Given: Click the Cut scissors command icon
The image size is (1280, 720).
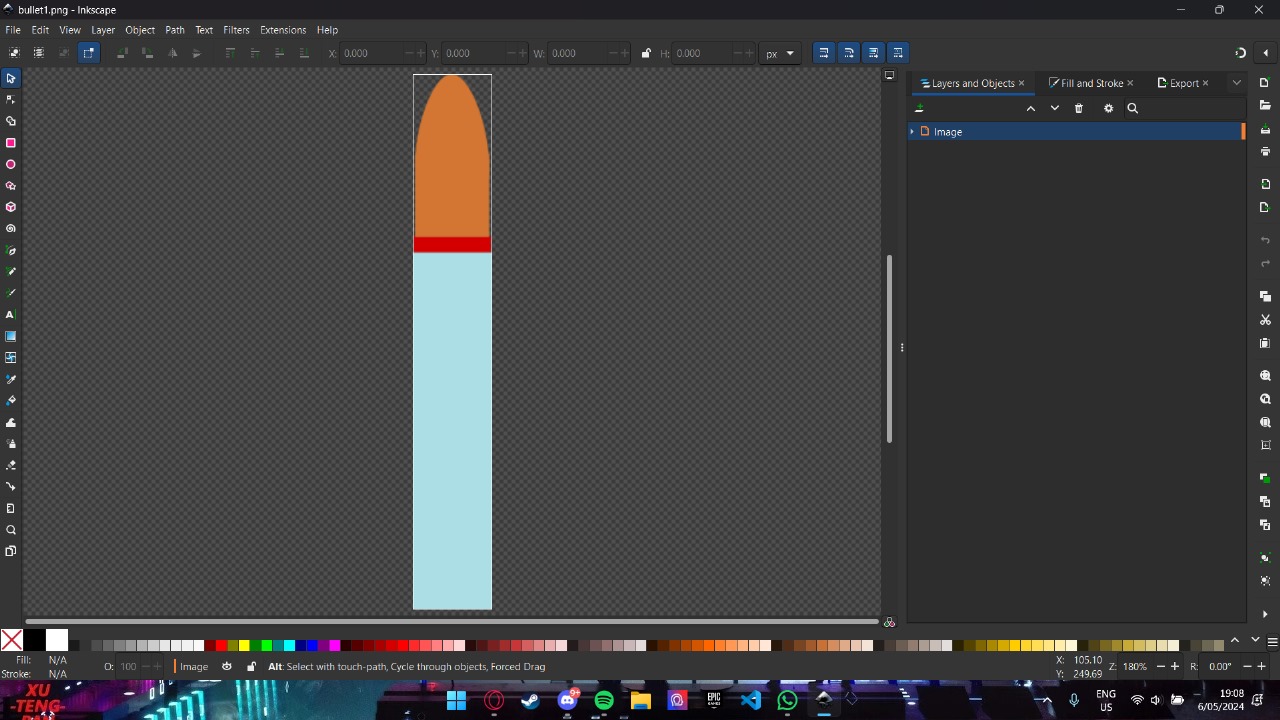Looking at the screenshot, I should [1265, 320].
